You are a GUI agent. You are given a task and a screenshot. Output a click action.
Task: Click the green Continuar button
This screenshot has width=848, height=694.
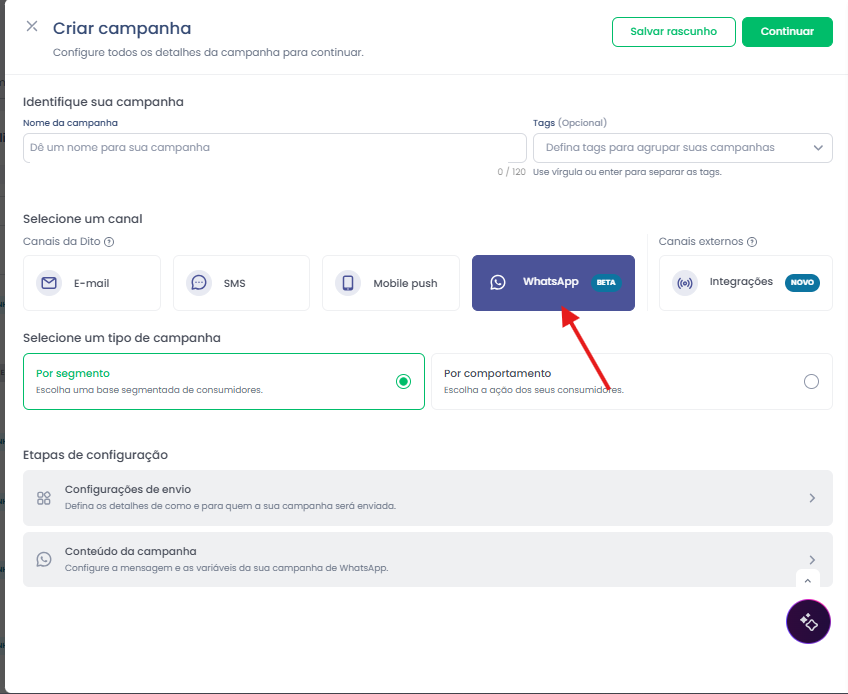pyautogui.click(x=787, y=31)
